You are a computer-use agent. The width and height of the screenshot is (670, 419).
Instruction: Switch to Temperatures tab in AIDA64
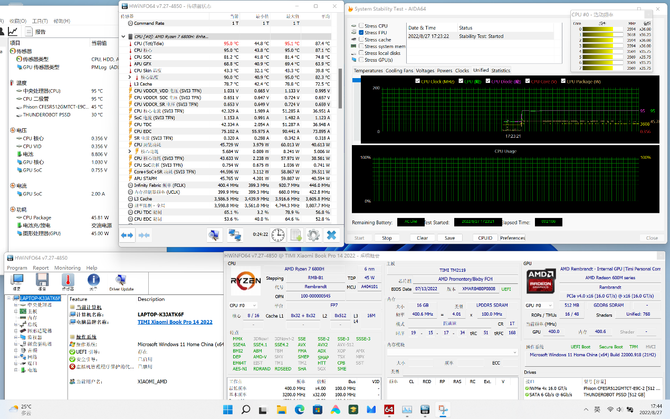(368, 70)
